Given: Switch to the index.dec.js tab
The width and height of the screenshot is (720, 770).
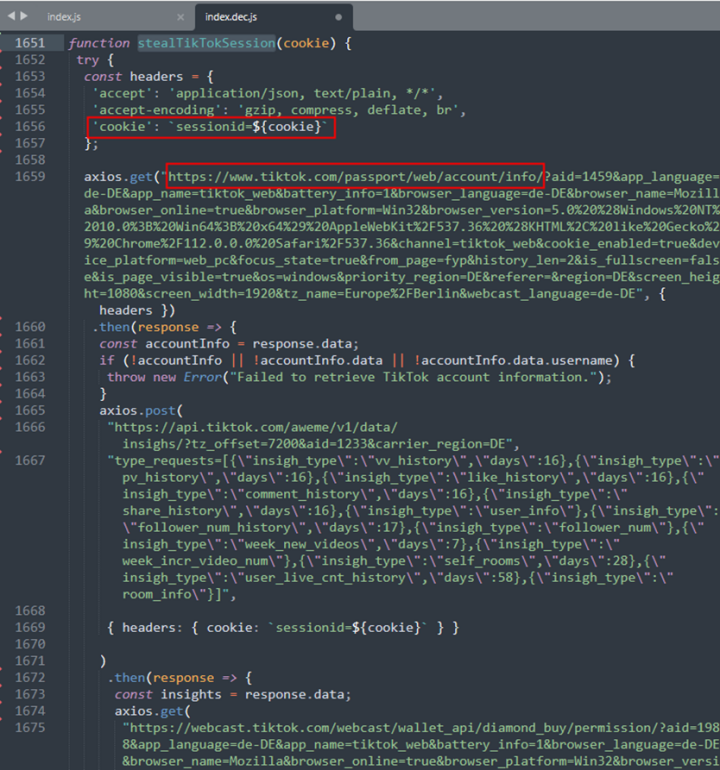Looking at the screenshot, I should pos(231,17).
